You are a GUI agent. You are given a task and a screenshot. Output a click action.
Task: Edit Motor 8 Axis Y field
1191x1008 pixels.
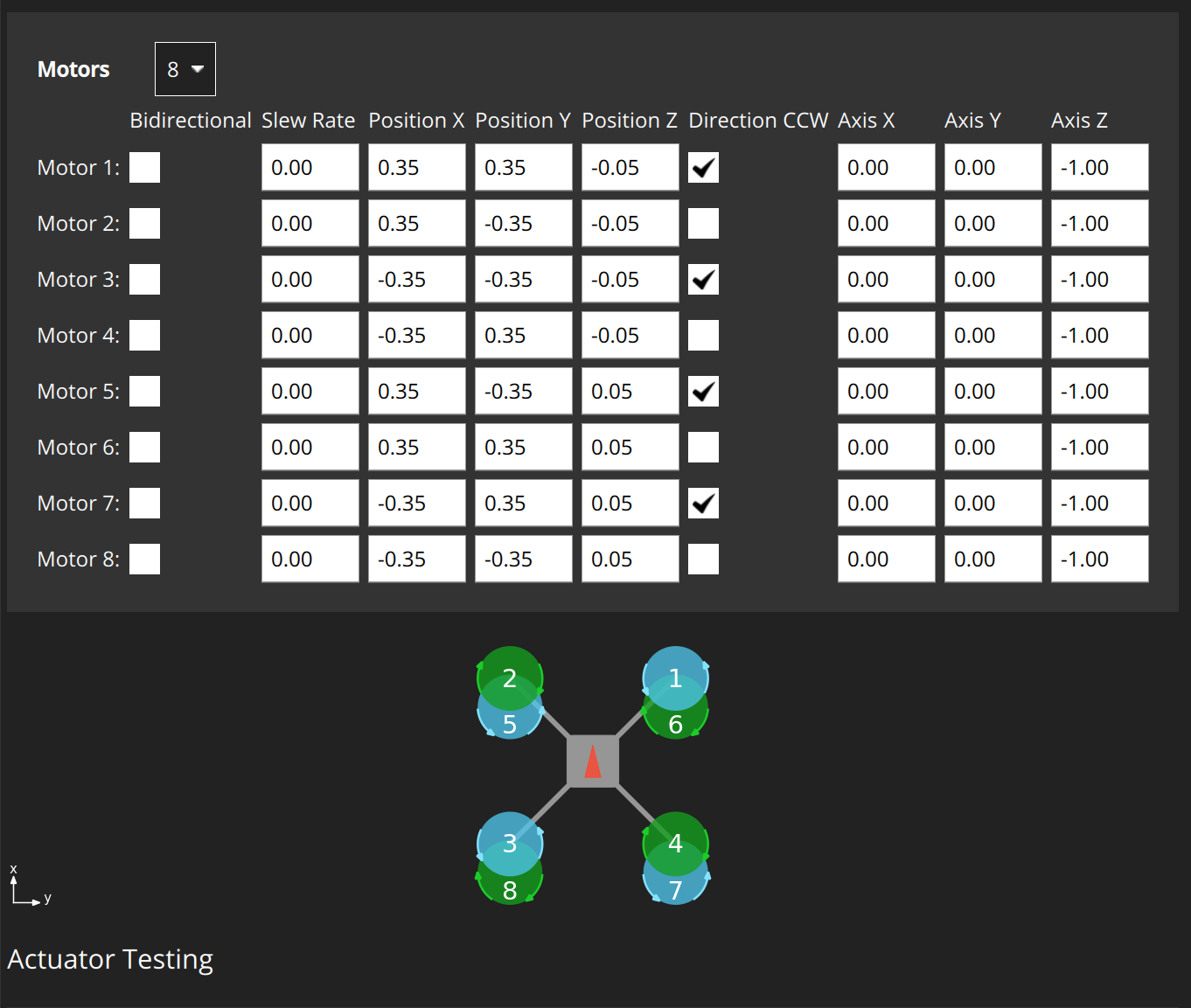click(x=993, y=559)
